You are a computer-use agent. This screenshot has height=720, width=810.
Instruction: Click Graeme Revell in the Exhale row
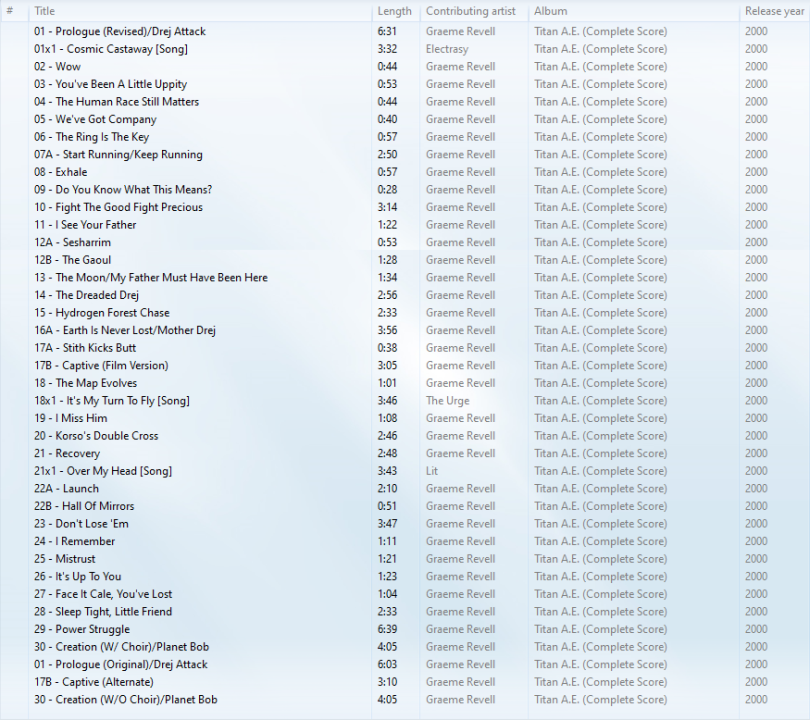point(460,172)
